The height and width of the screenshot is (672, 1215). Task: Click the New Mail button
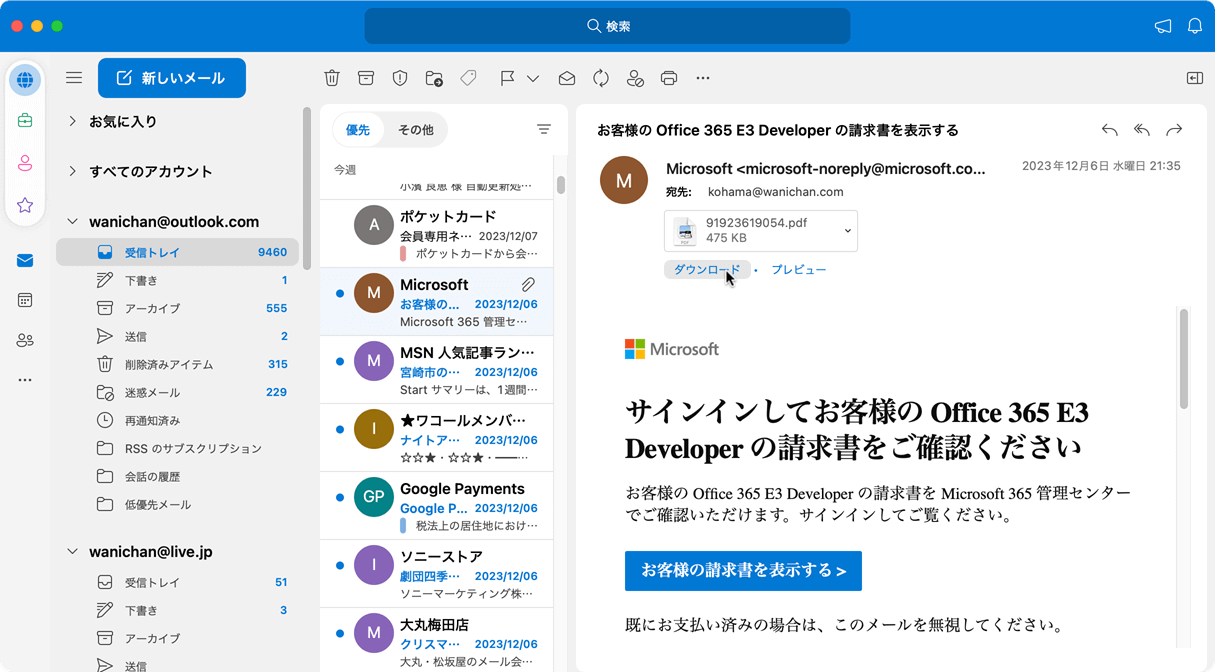pyautogui.click(x=172, y=78)
